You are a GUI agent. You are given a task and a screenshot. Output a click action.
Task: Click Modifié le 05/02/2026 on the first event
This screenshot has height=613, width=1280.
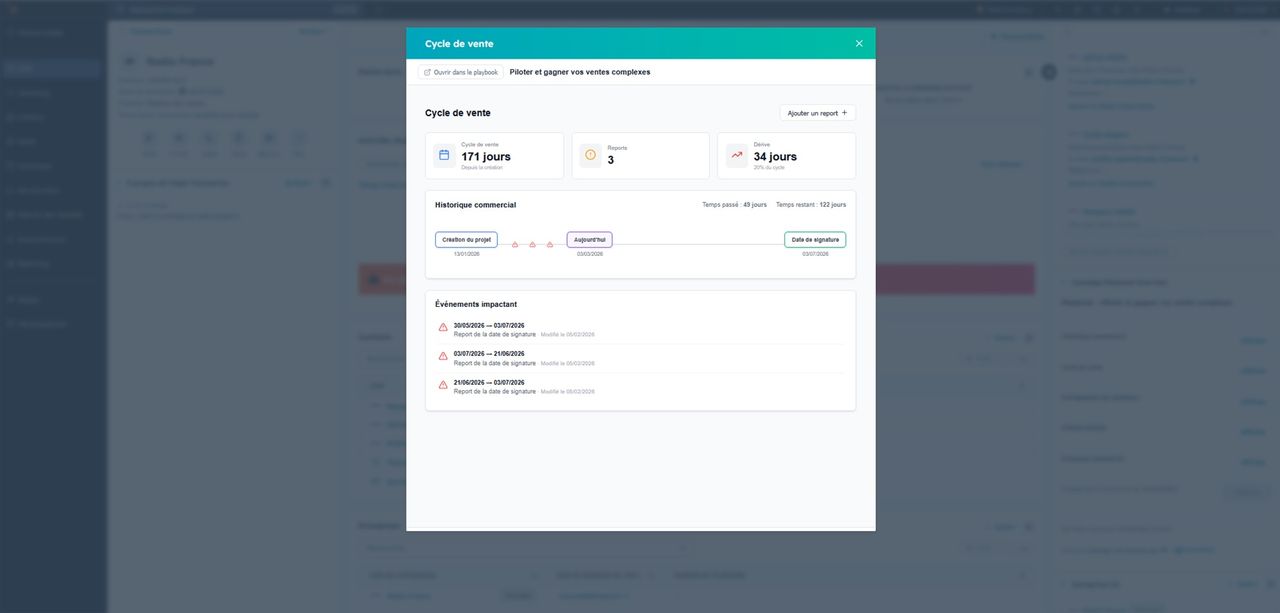[567, 333]
